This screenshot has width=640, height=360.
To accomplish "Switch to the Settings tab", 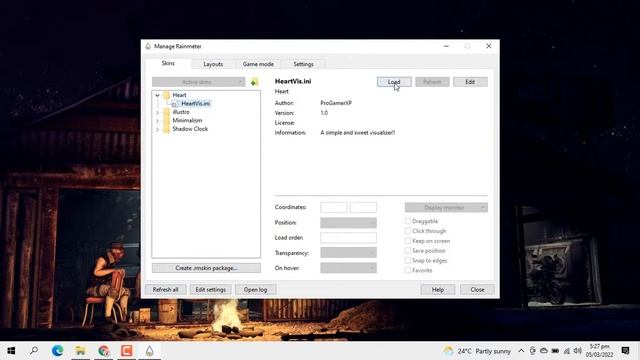I will 303,64.
